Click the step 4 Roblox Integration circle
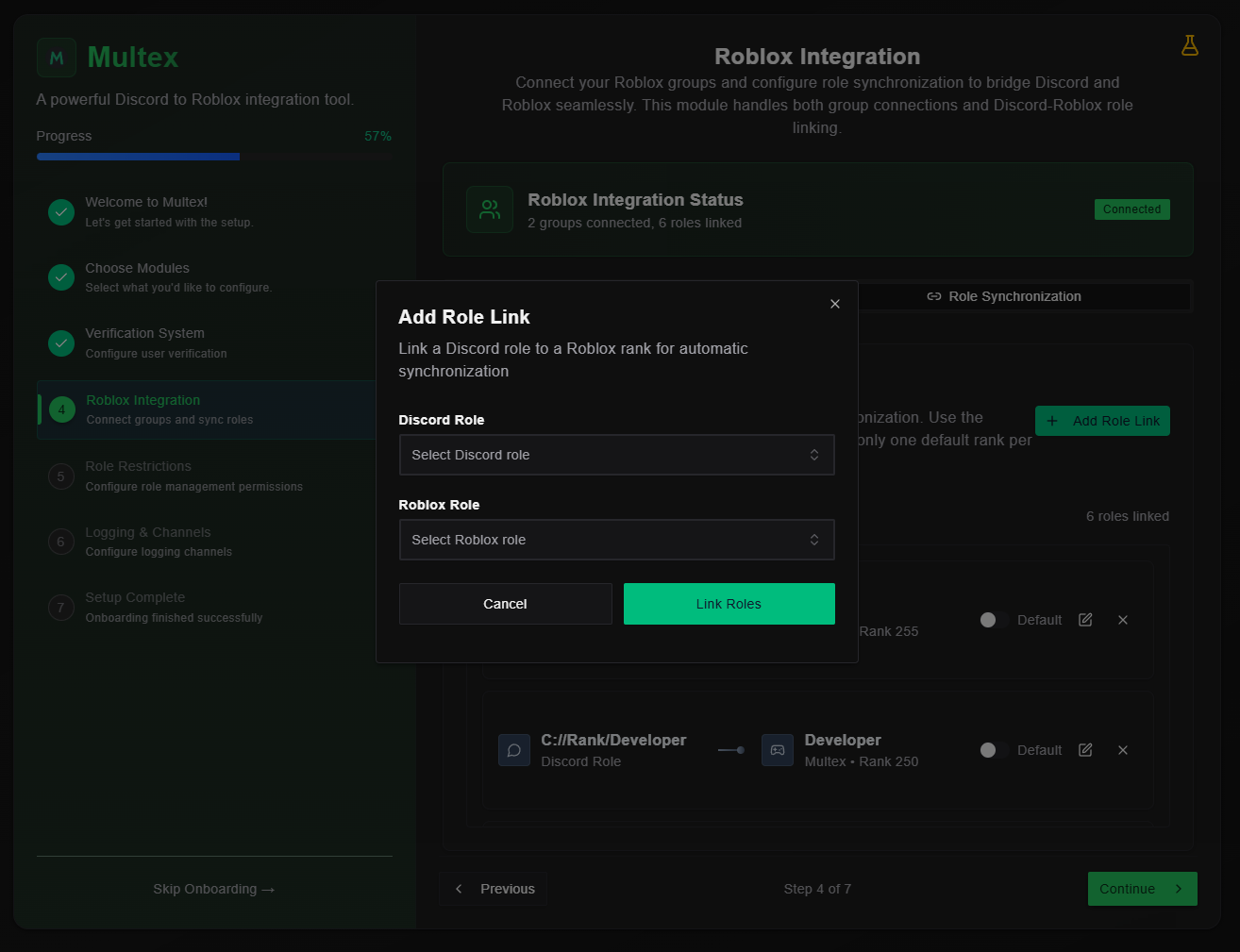Screen dimensions: 1240x952 tap(62, 409)
